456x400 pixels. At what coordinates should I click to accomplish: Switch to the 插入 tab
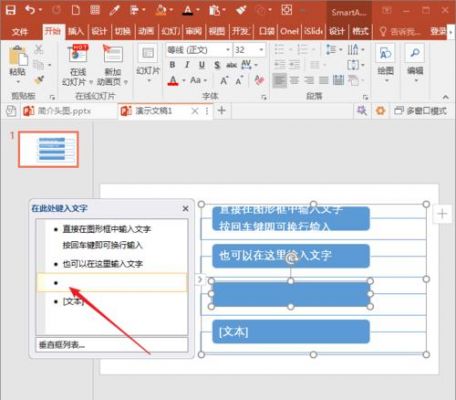click(x=76, y=31)
